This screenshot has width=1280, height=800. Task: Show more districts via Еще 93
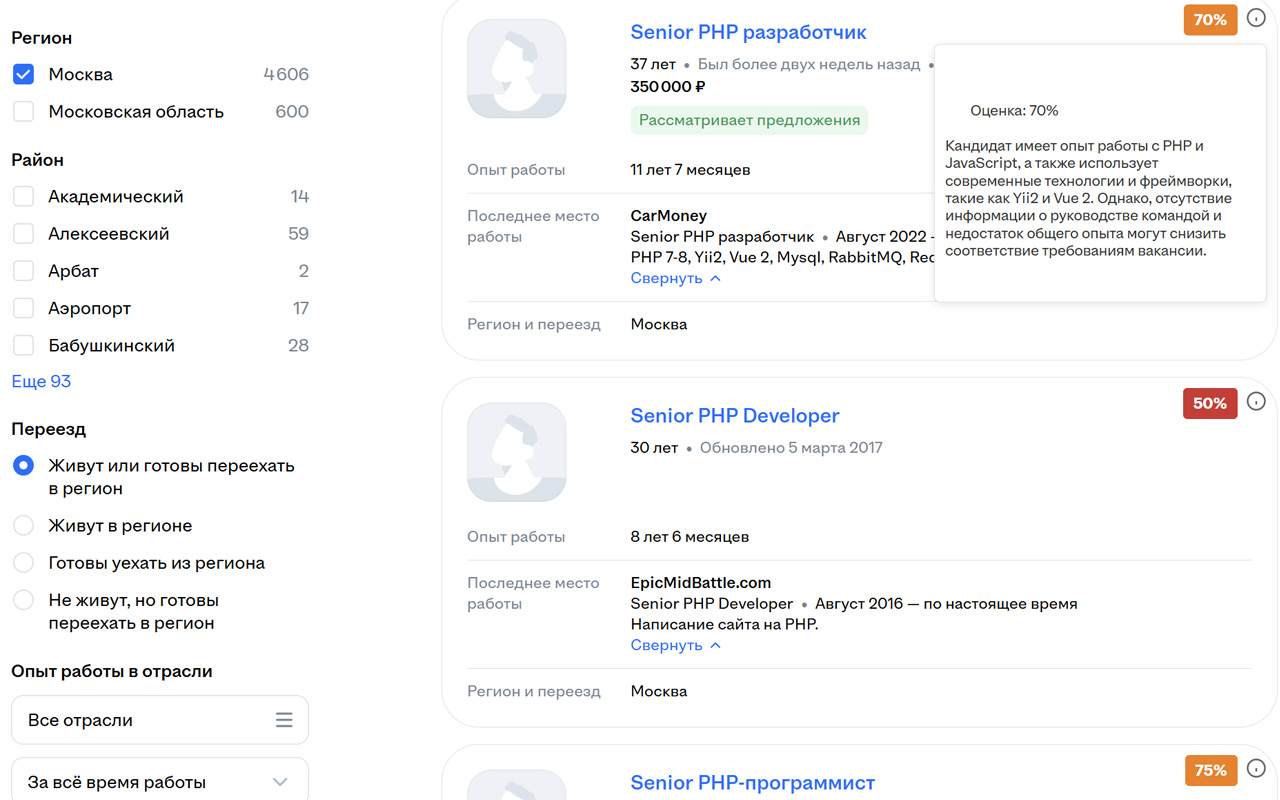tap(41, 381)
